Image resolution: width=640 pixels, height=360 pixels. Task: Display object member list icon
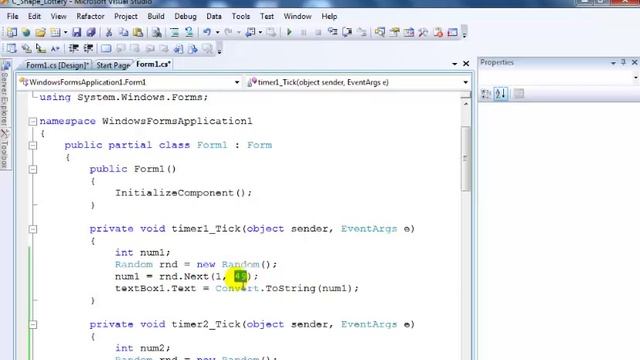11,49
